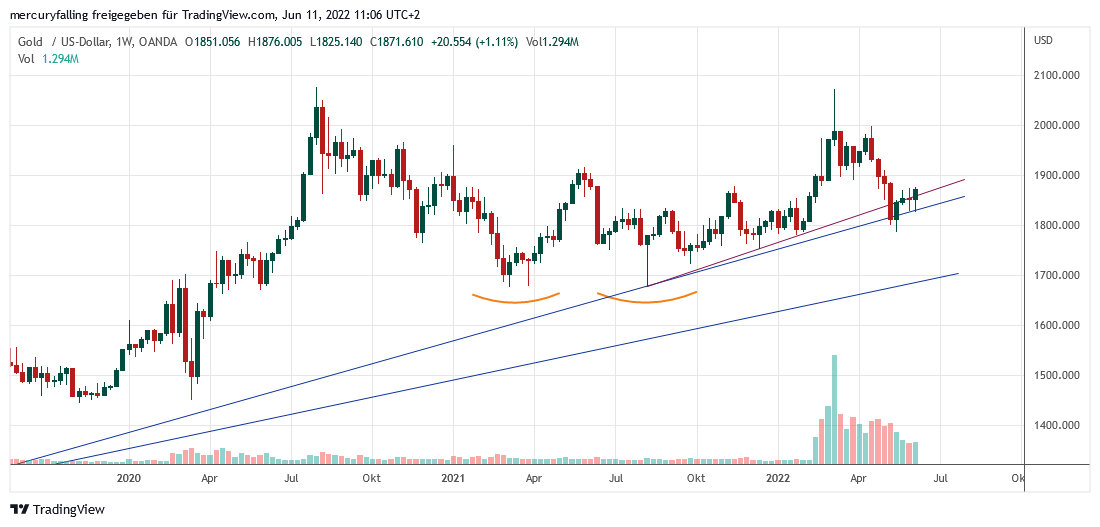The image size is (1100, 527).
Task: Click the open price value O1851.056
Action: coord(212,42)
